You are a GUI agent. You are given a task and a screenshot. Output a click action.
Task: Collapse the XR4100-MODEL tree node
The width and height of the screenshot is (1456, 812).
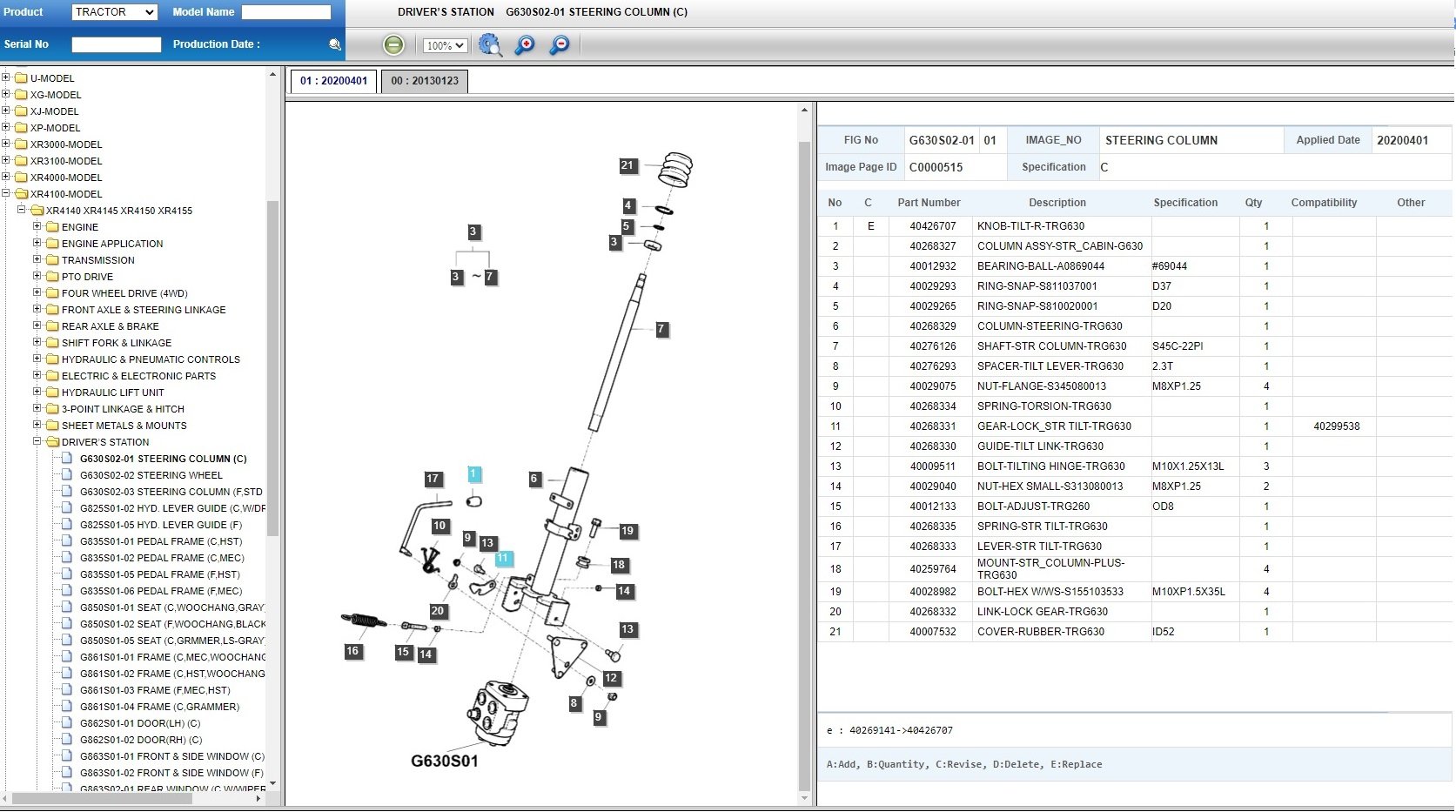[6, 193]
